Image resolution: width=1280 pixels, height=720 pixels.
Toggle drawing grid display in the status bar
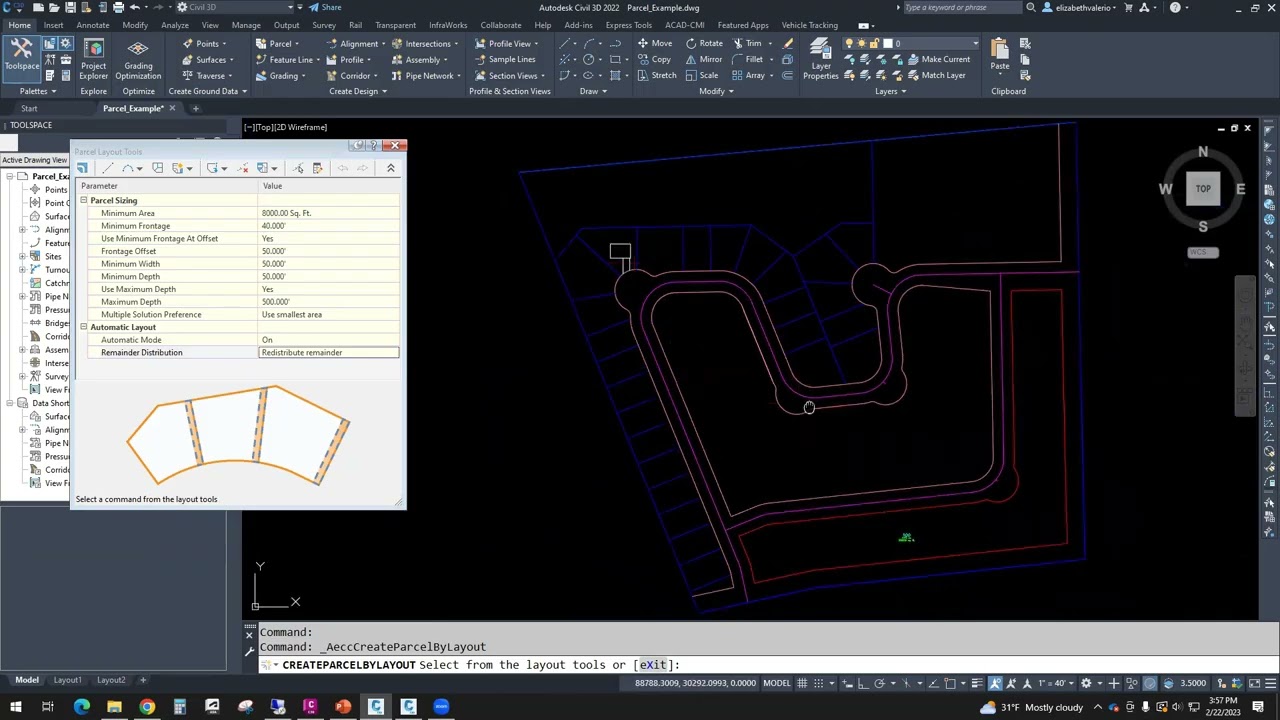coord(801,683)
